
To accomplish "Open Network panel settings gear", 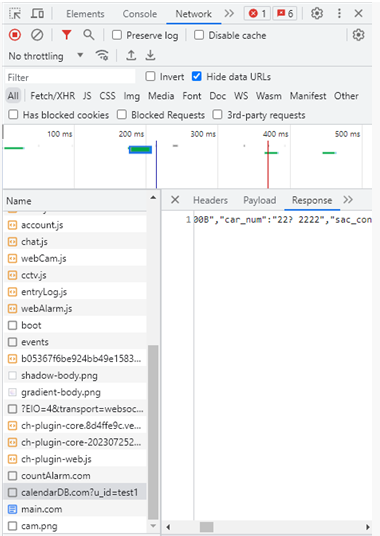I will [x=358, y=35].
